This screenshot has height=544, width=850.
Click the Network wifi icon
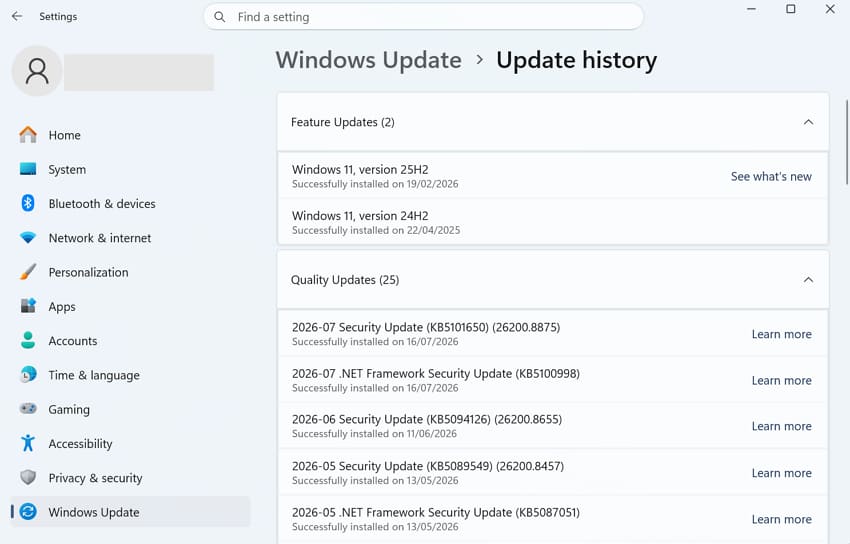point(28,237)
